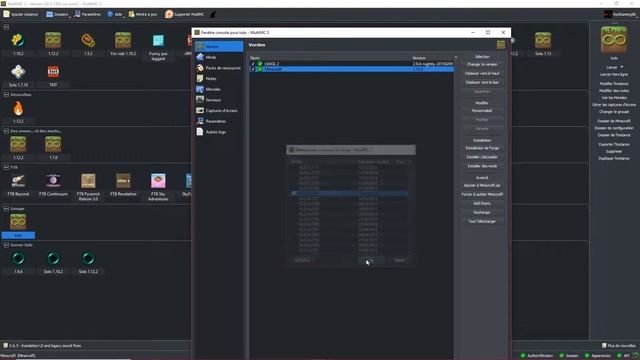Click the instance icon at console top right
The image size is (640, 360).
click(x=501, y=44)
